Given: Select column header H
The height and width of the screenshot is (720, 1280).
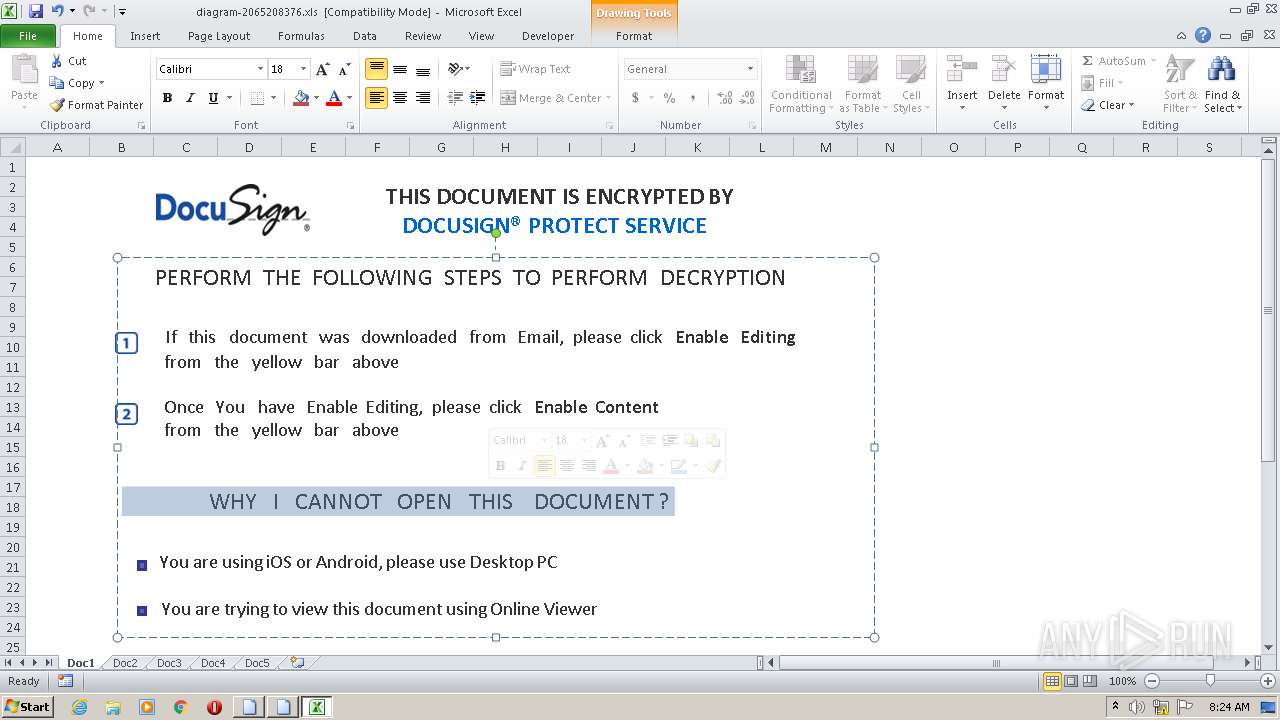Looking at the screenshot, I should (x=505, y=147).
